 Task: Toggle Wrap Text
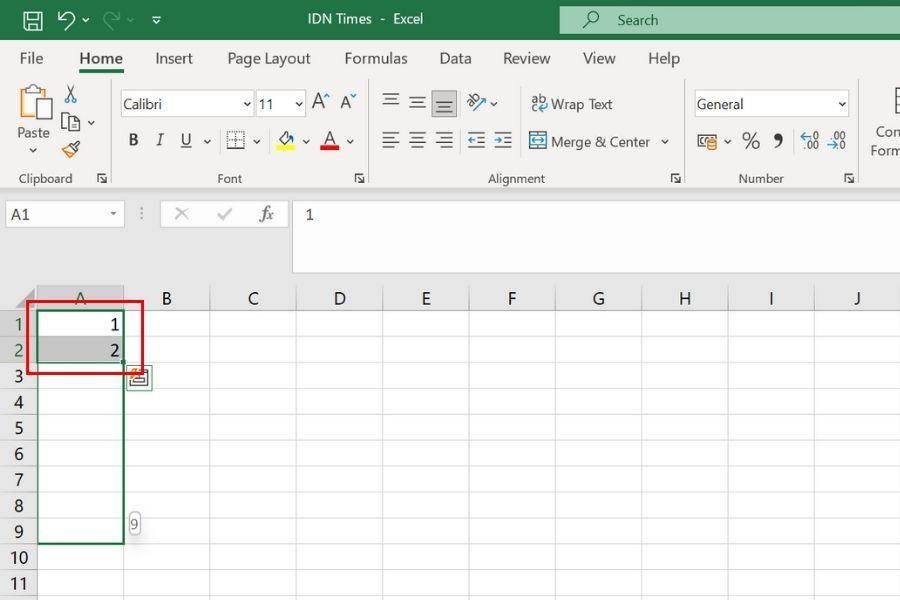click(572, 104)
